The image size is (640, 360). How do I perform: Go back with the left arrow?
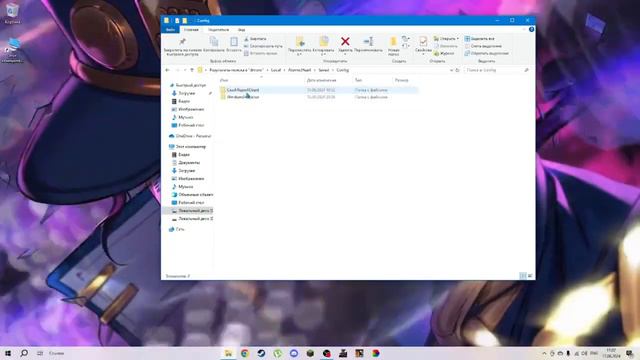click(x=167, y=70)
